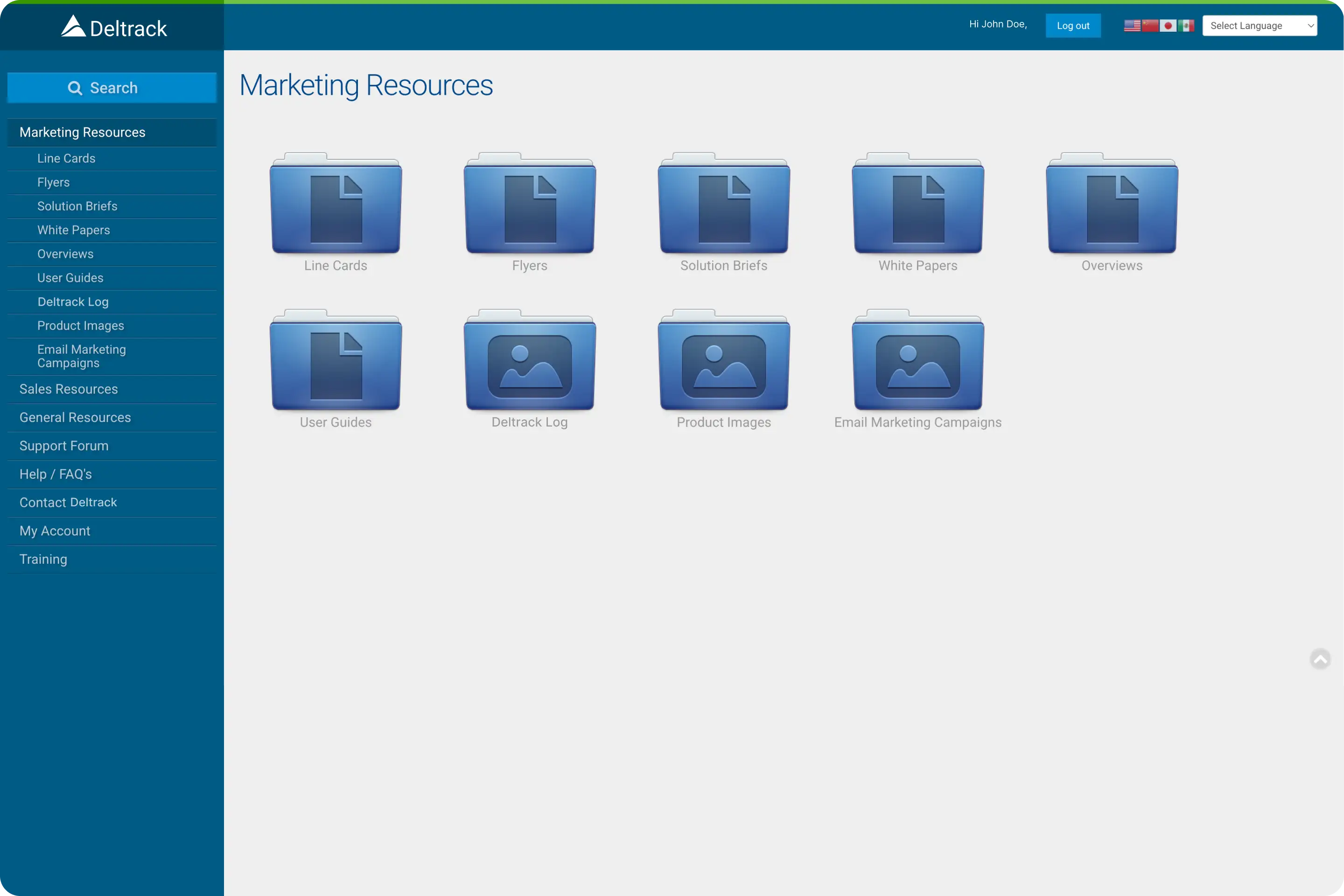
Task: Expand General Resources in sidebar
Action: point(75,418)
